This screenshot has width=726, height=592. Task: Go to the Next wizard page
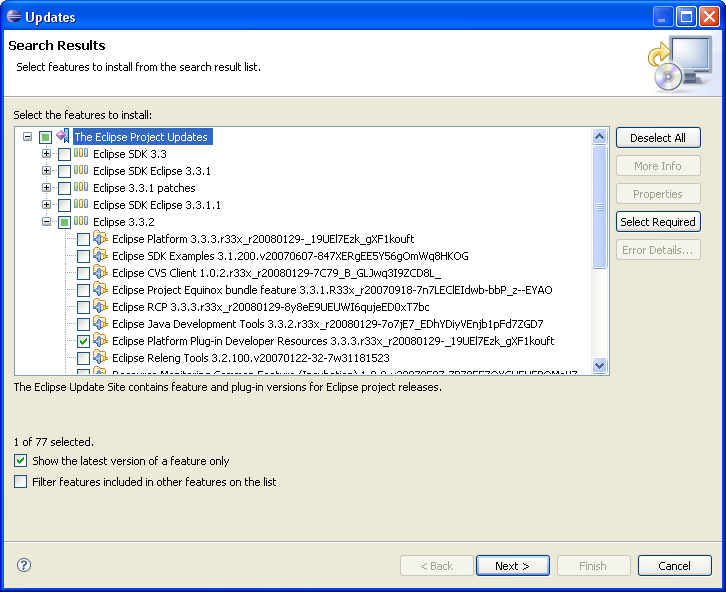coord(513,566)
